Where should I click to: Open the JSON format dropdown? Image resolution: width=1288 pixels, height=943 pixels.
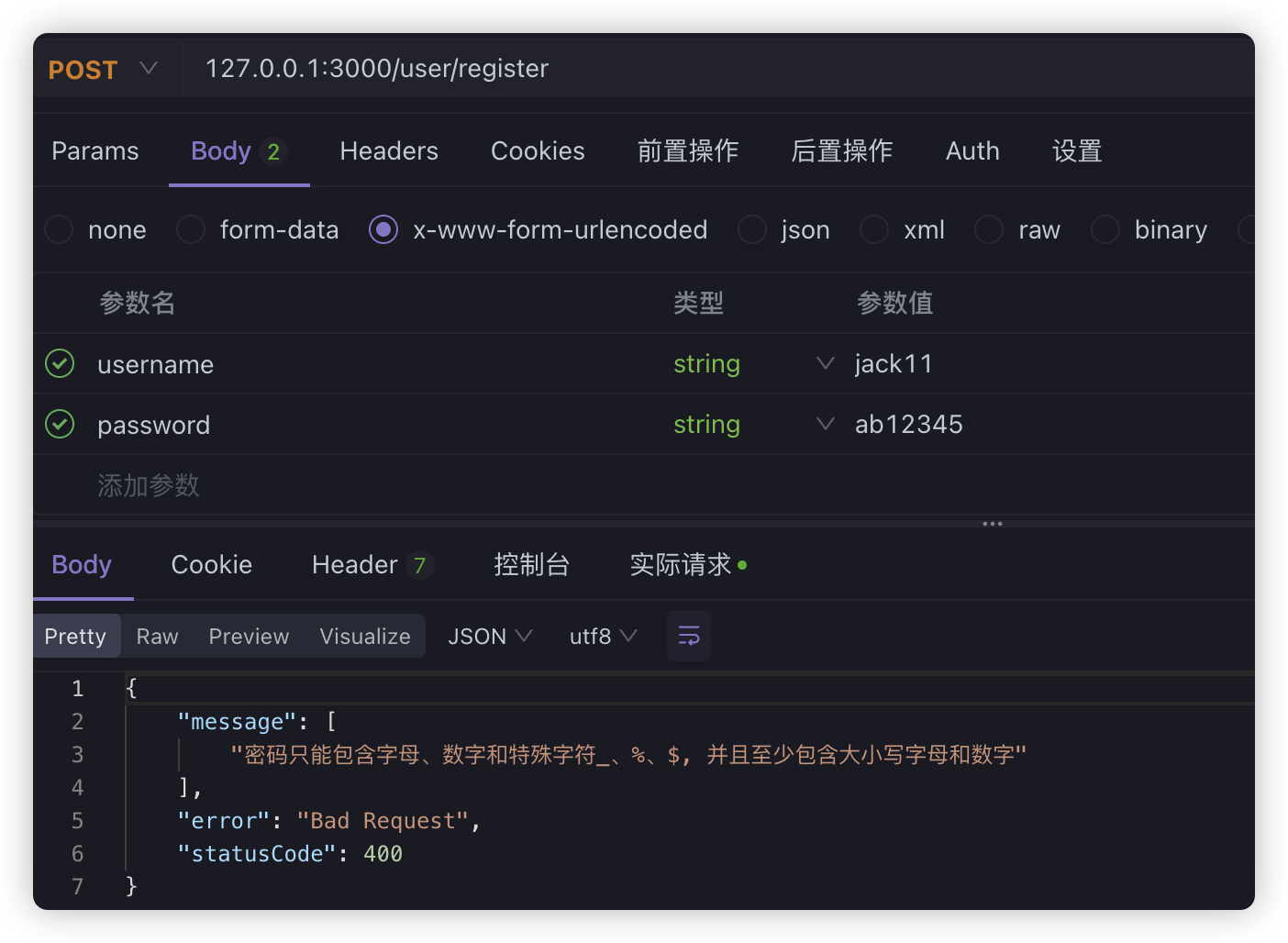point(489,636)
